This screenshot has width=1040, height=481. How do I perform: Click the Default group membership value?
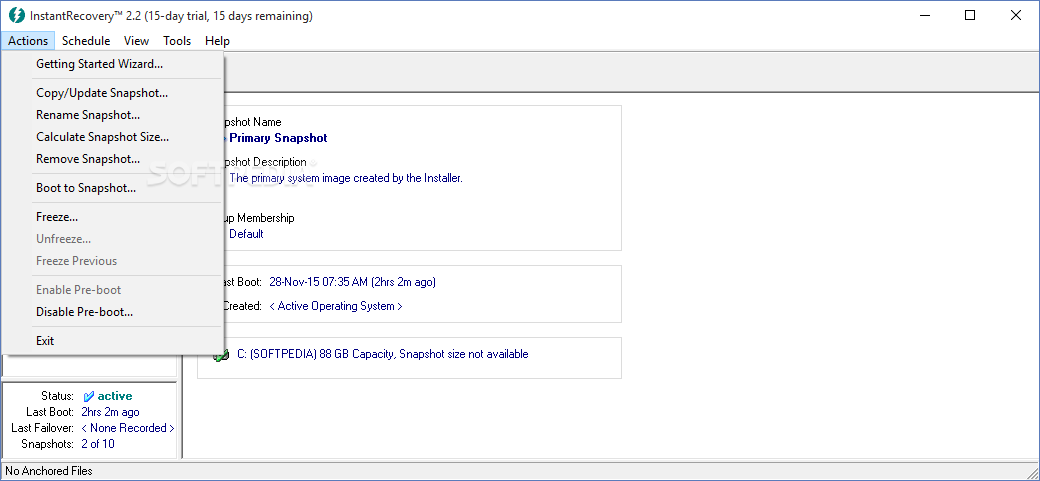246,234
